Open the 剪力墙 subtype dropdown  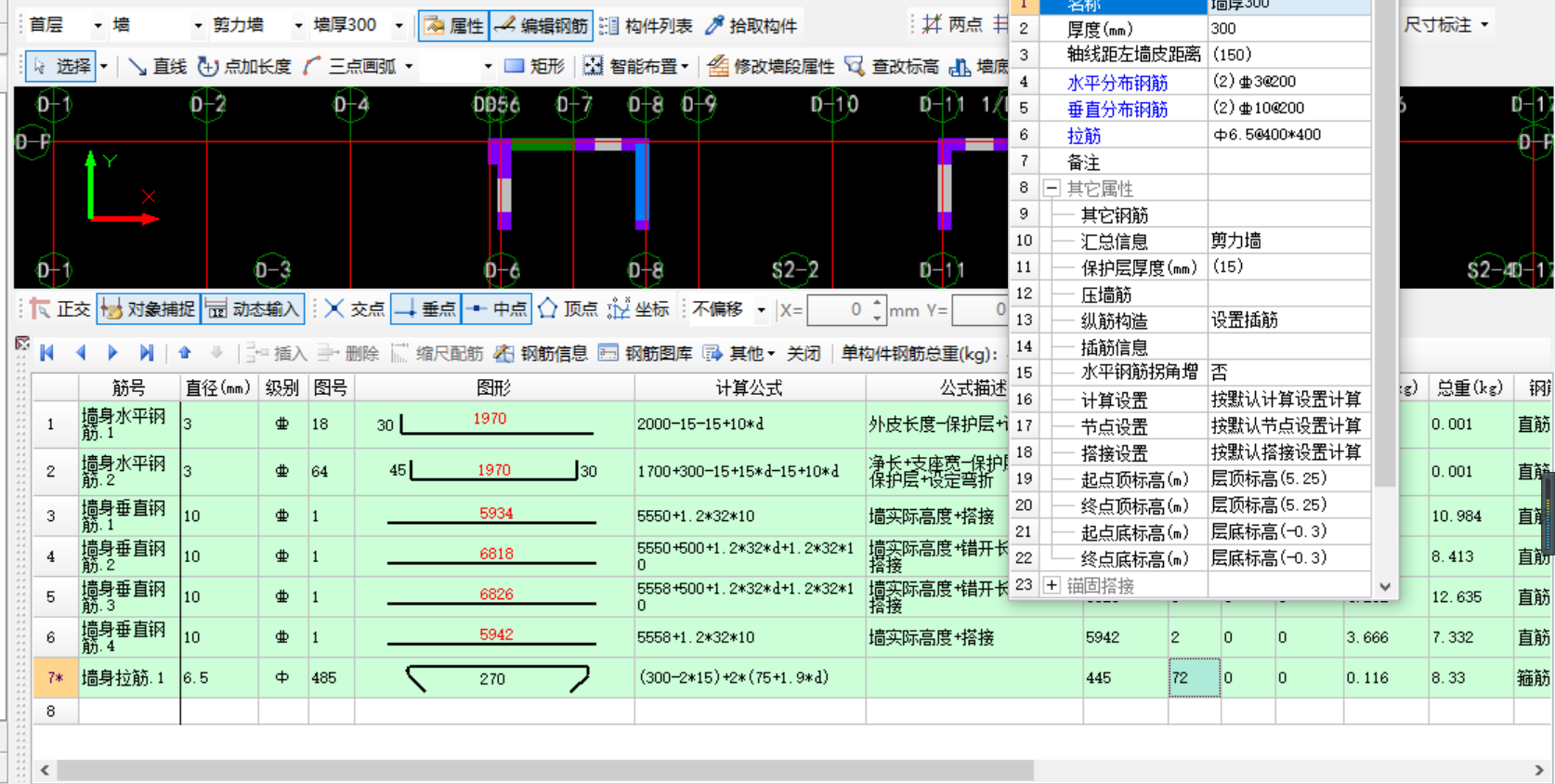[x=298, y=25]
